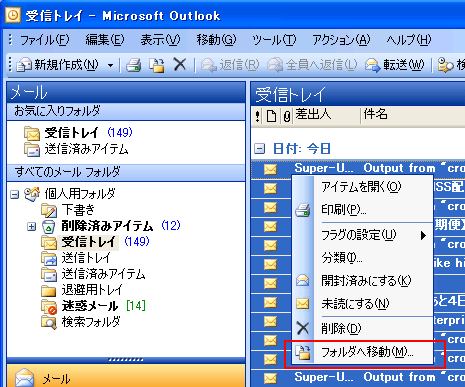The image size is (465, 387).
Task: Click the Outlook icon in the title bar
Action: pos(13,15)
